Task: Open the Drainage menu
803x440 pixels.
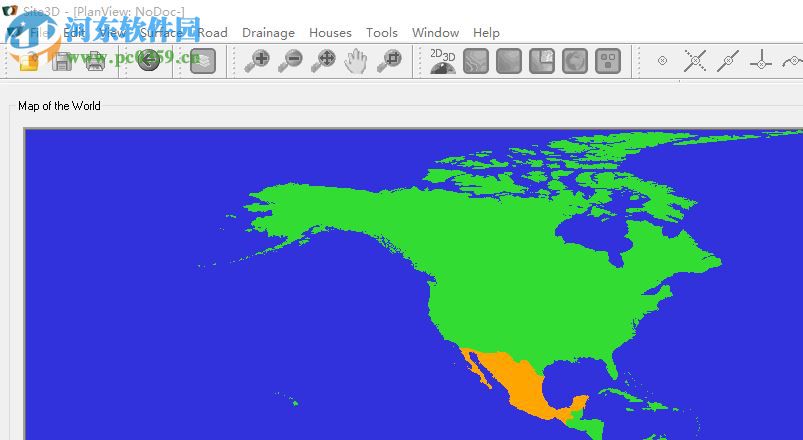Action: [x=268, y=33]
